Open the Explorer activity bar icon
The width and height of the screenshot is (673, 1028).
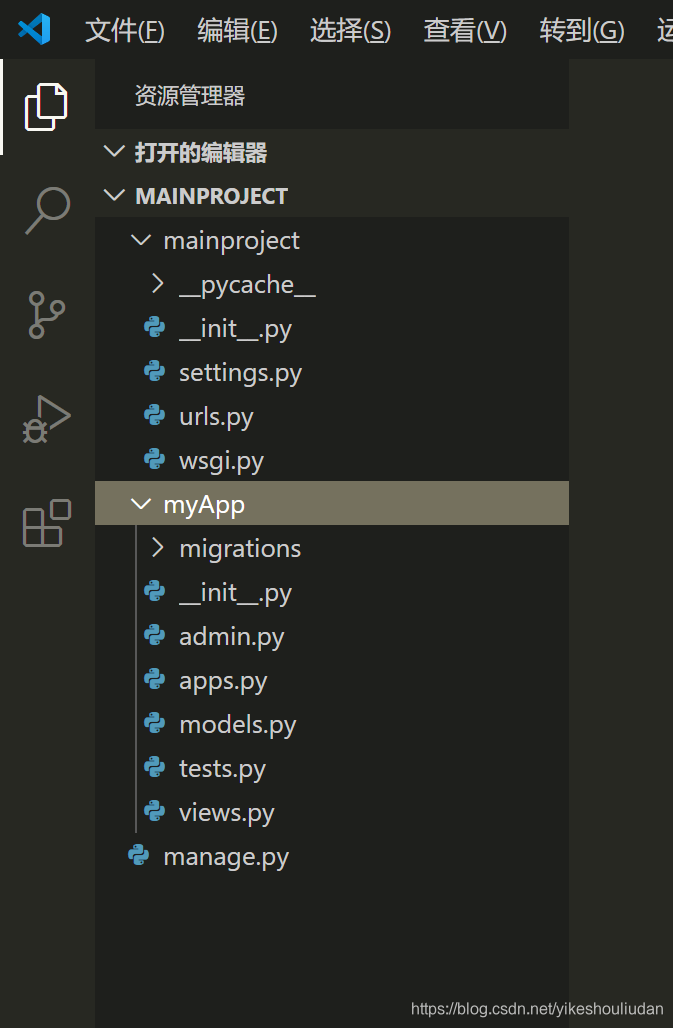pyautogui.click(x=46, y=106)
